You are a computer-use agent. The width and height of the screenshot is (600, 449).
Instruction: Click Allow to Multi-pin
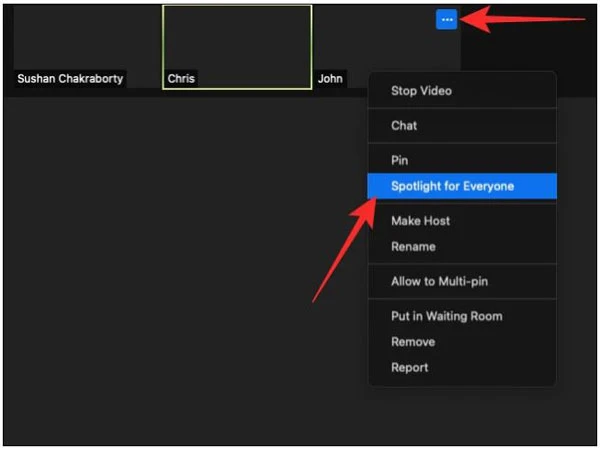(x=462, y=281)
